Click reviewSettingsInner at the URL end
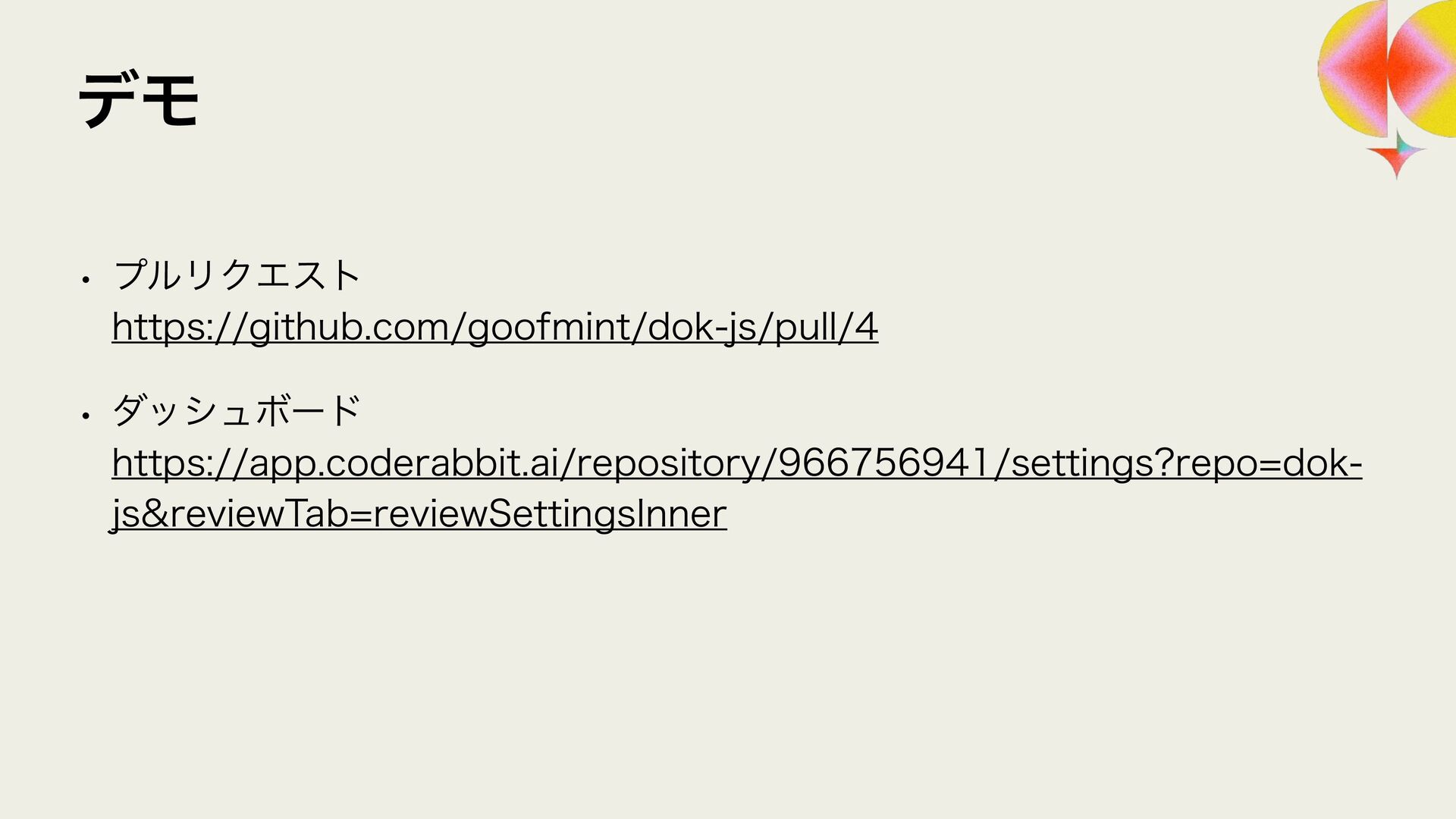1456x819 pixels. pos(550,515)
